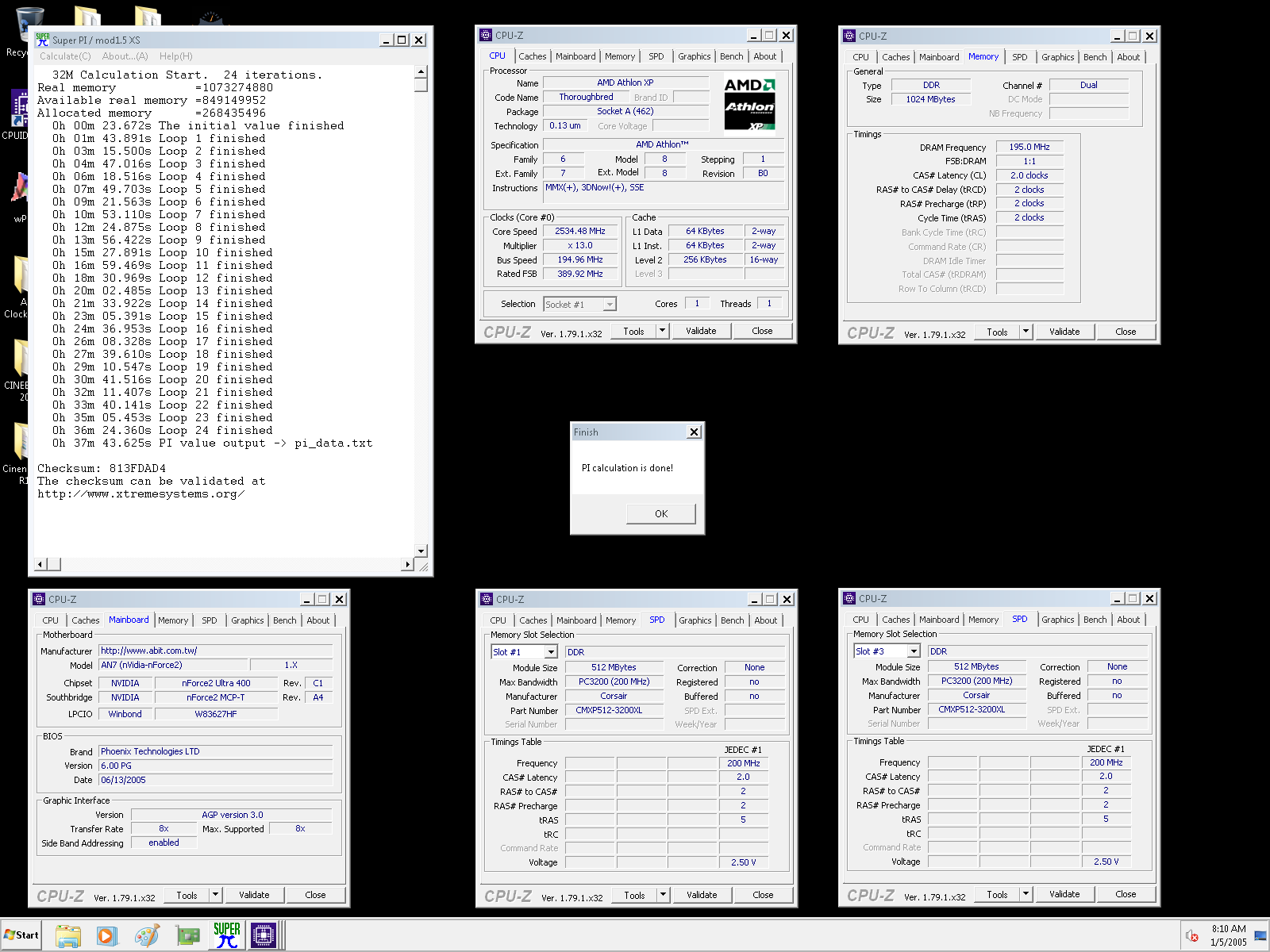Click the AGP version 3.0 value

[232, 815]
